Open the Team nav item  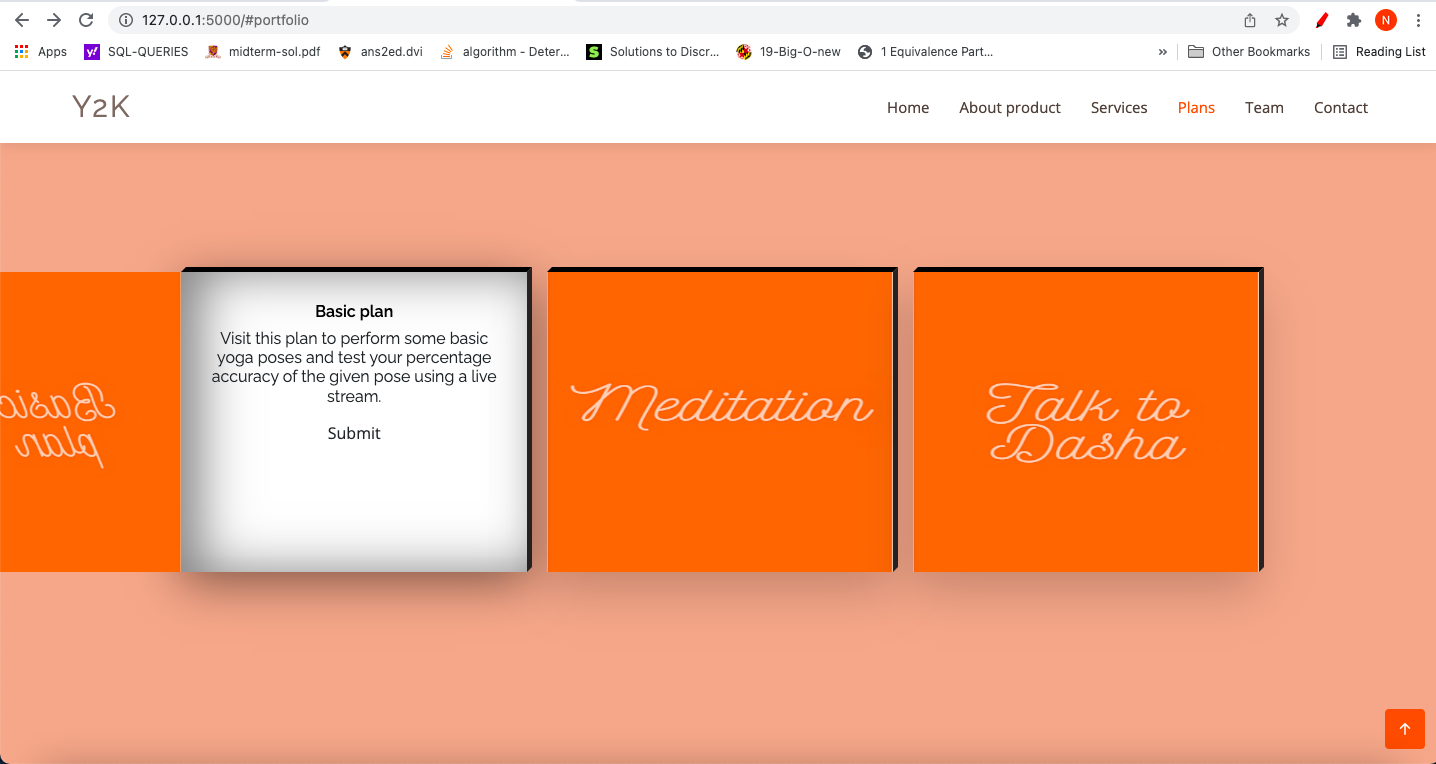point(1264,108)
